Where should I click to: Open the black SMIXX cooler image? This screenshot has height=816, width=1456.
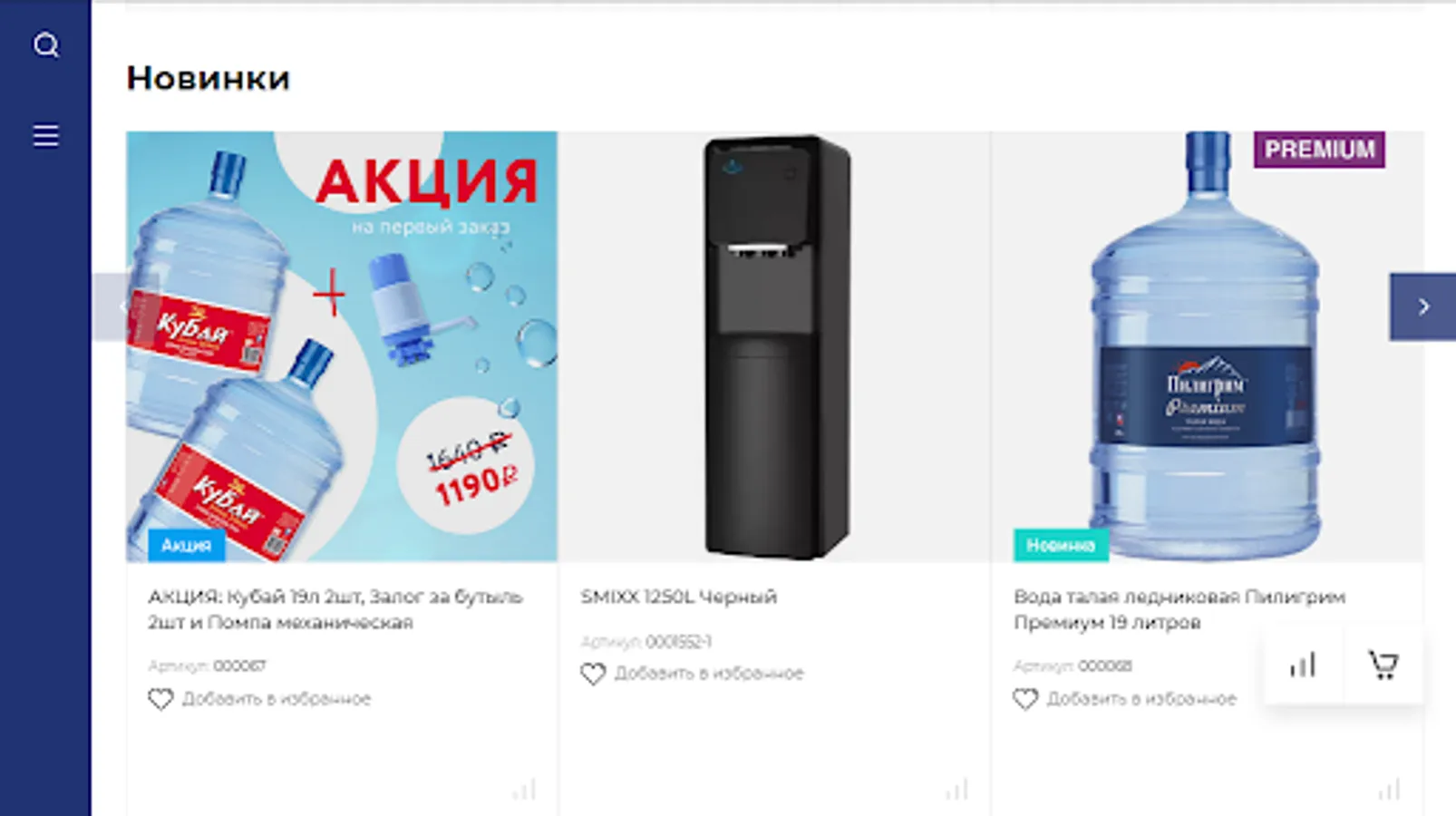click(x=776, y=346)
